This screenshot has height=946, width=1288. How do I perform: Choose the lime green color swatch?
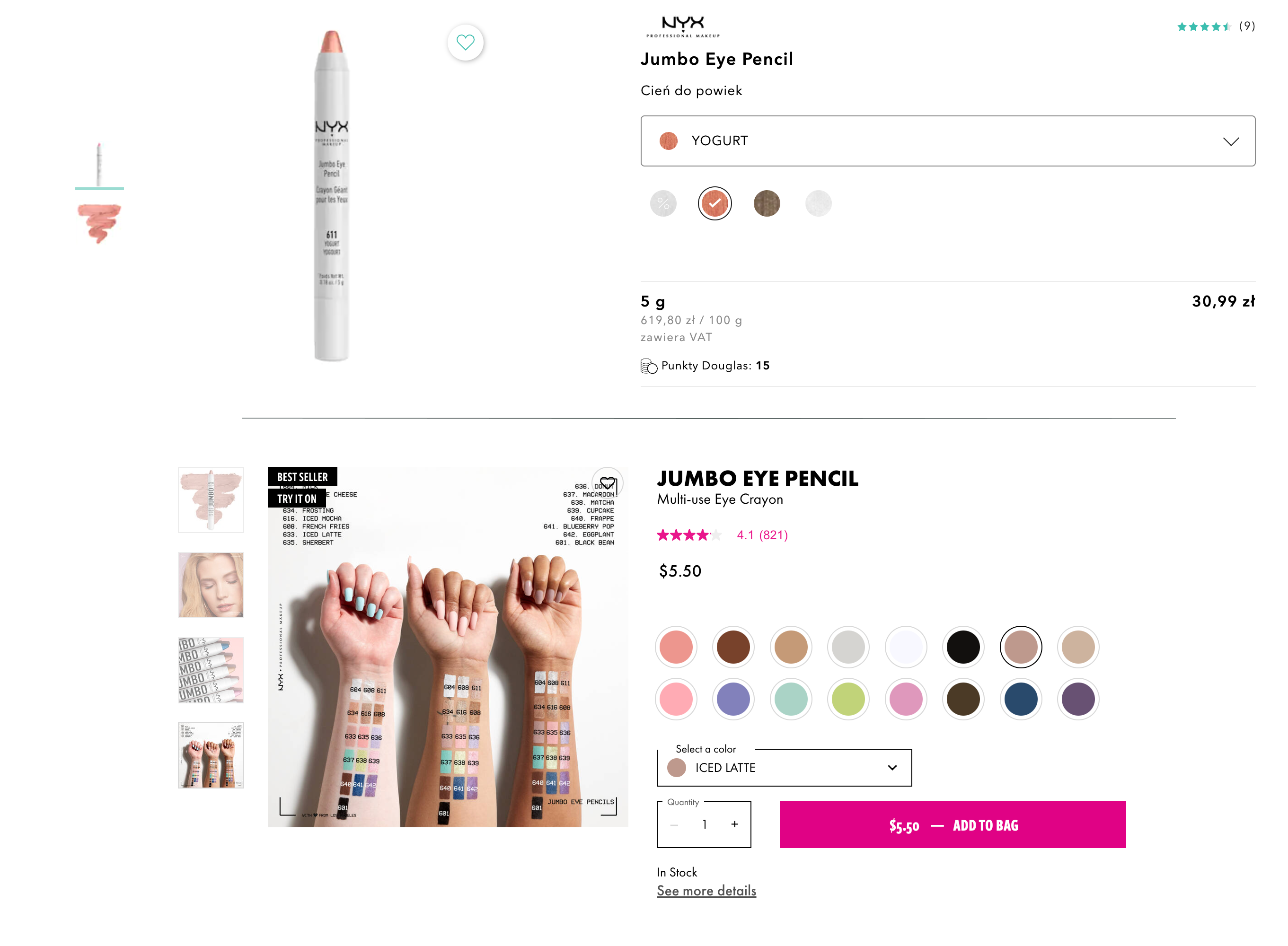tap(847, 699)
